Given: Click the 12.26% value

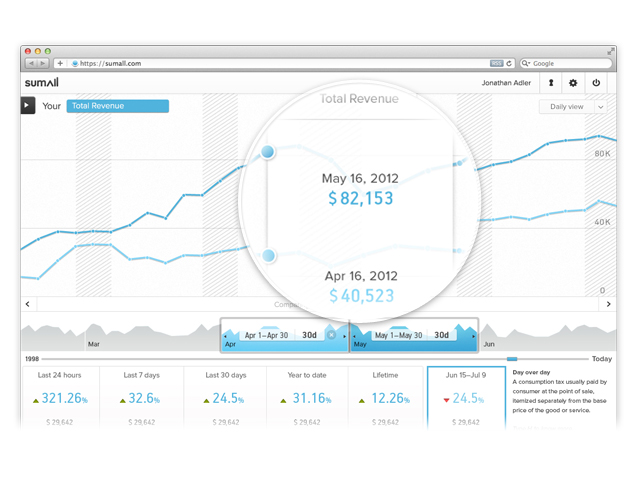Looking at the screenshot, I should coord(390,398).
